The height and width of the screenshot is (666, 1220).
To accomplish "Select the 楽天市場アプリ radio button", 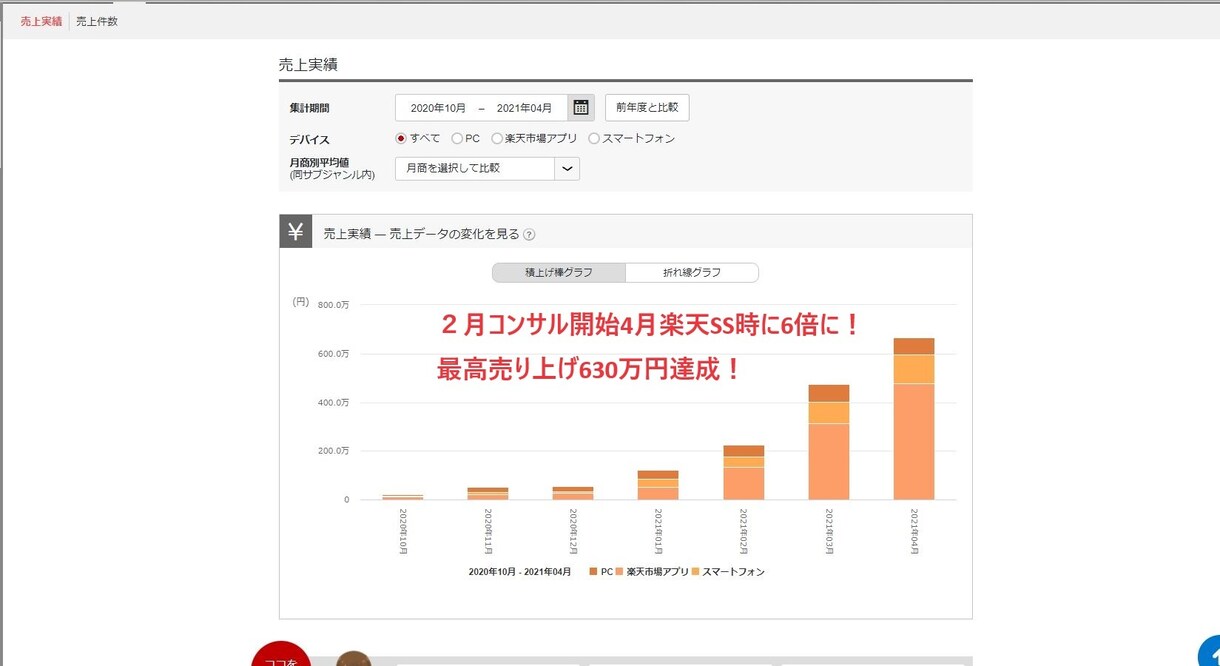I will [x=496, y=139].
